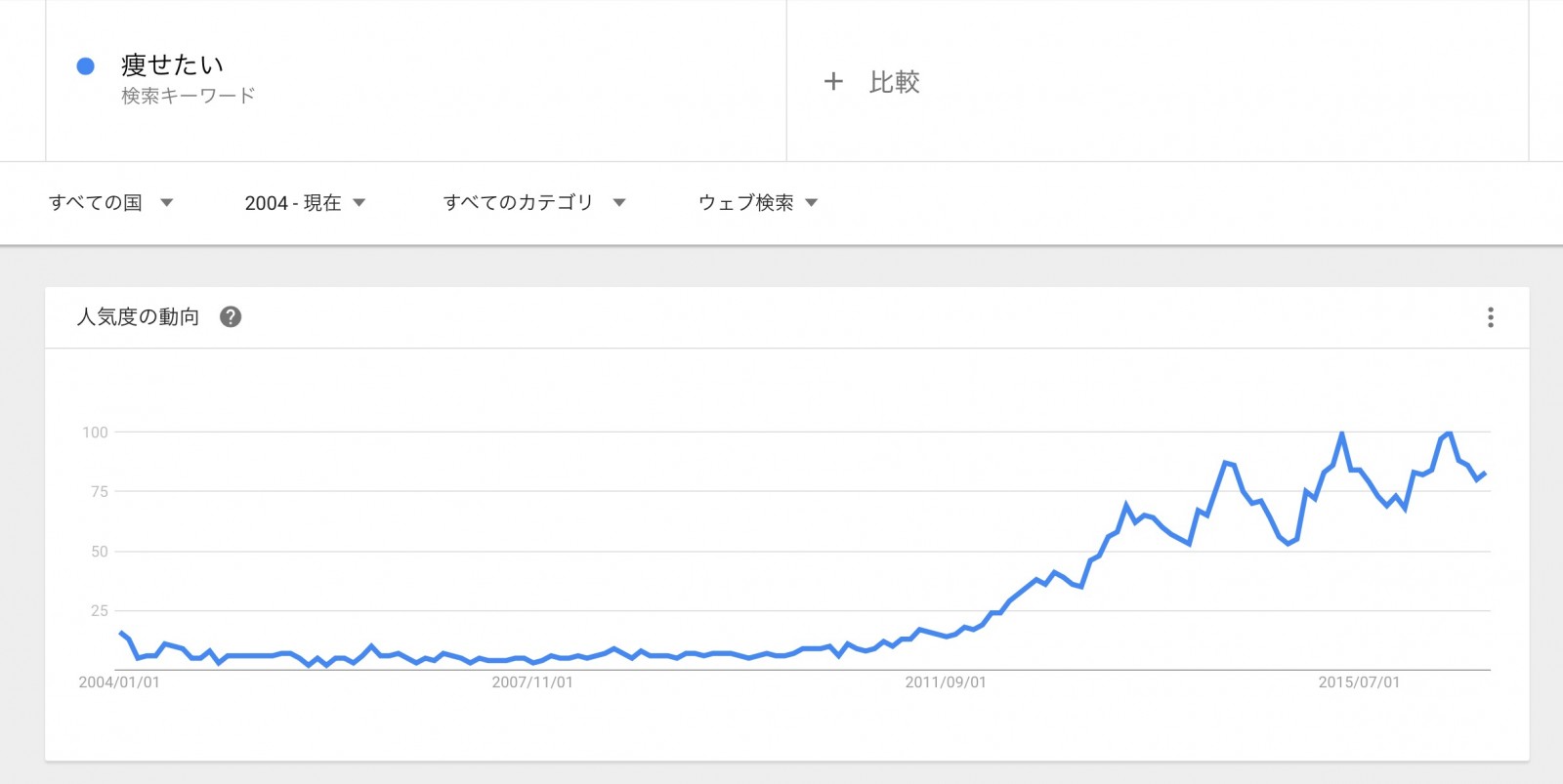Viewport: 1563px width, 784px height.
Task: Edit the 痩せたい search term
Action: tap(172, 64)
